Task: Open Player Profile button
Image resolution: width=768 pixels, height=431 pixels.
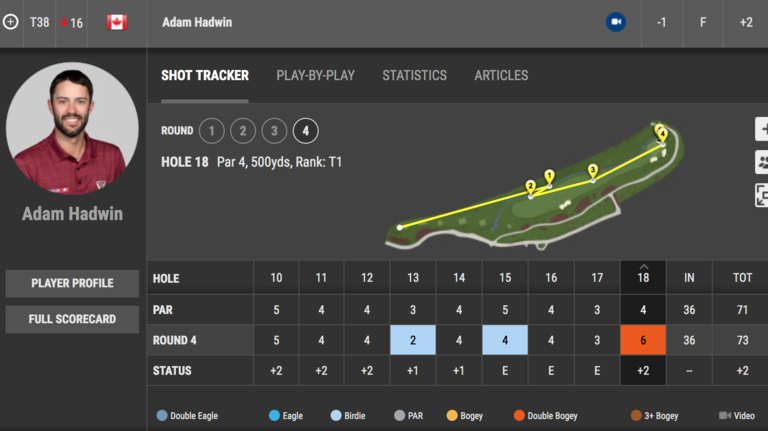Action: click(x=72, y=283)
